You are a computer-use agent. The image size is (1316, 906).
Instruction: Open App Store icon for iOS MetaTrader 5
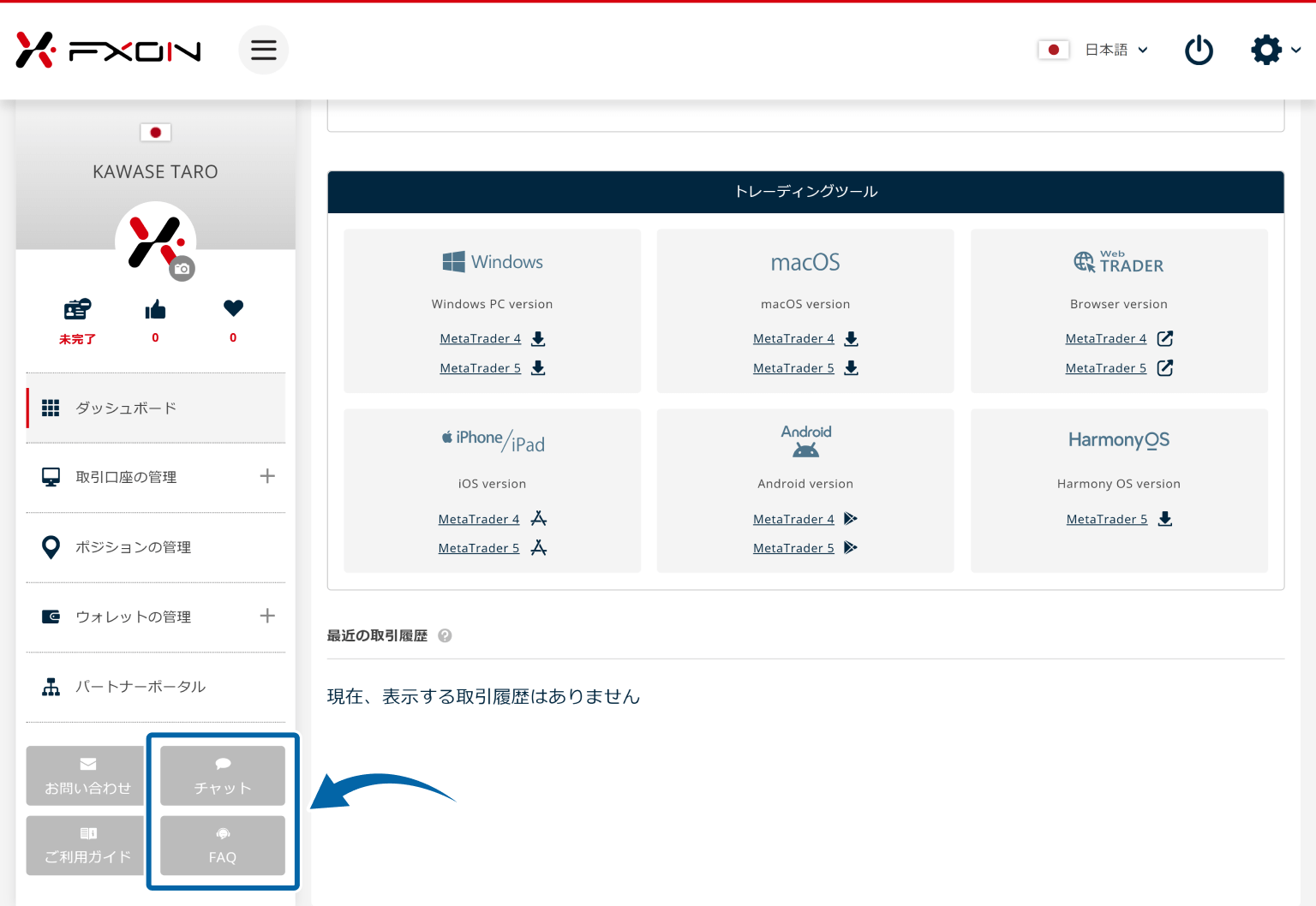(539, 548)
